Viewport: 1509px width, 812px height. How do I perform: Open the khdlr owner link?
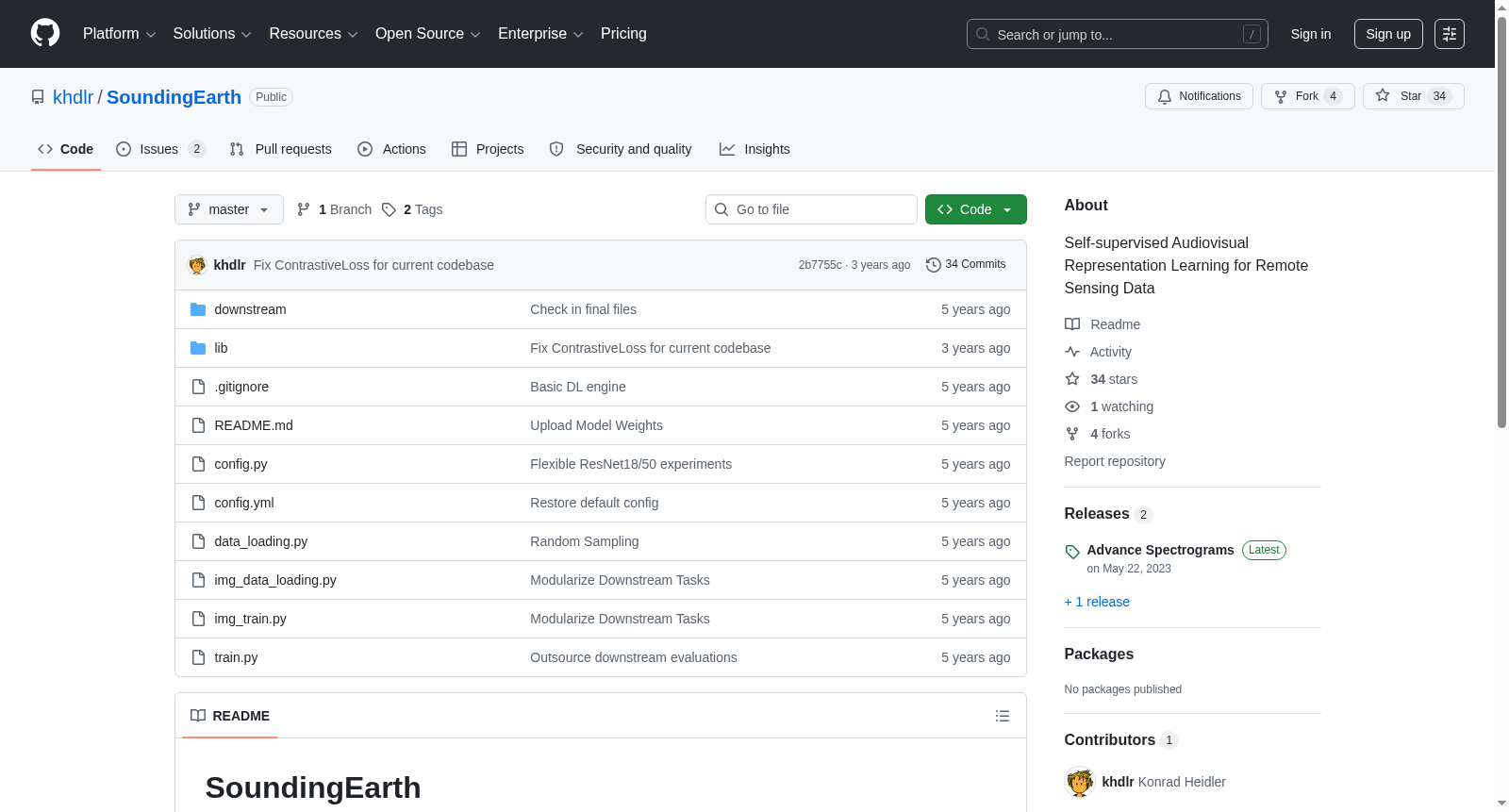pos(73,97)
